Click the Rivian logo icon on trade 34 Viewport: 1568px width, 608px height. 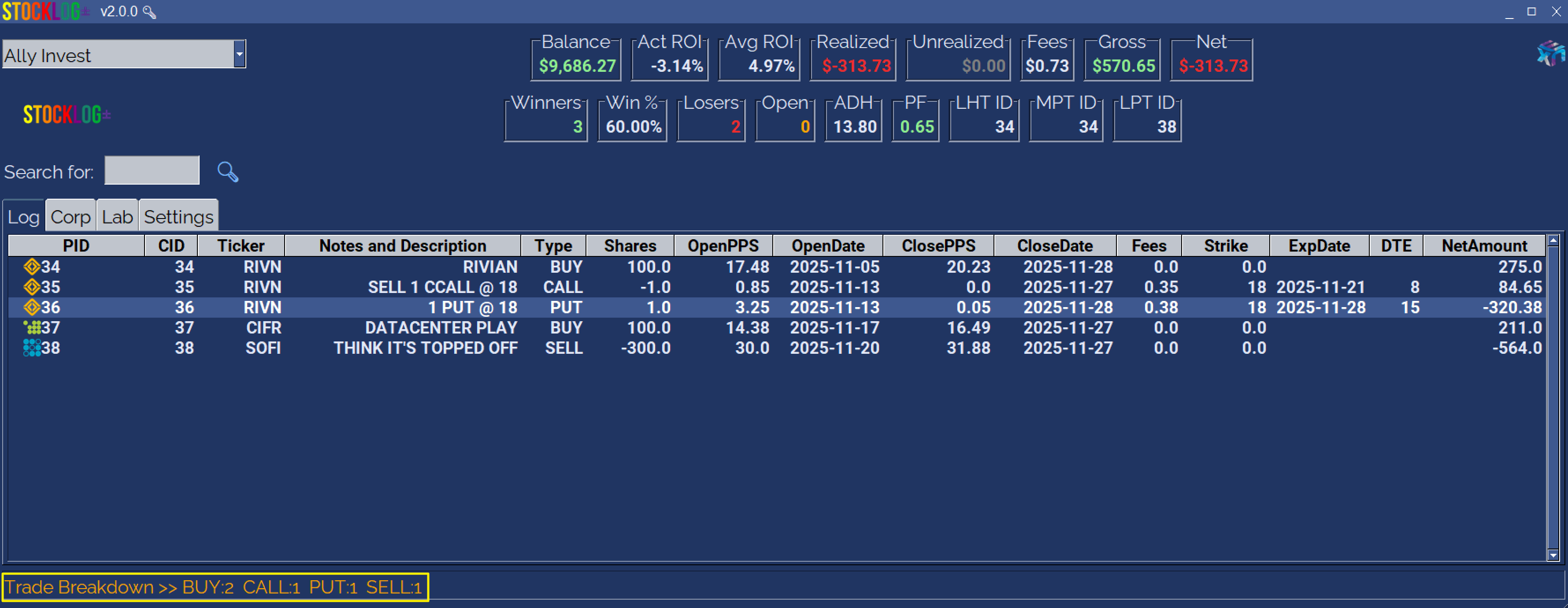32,267
